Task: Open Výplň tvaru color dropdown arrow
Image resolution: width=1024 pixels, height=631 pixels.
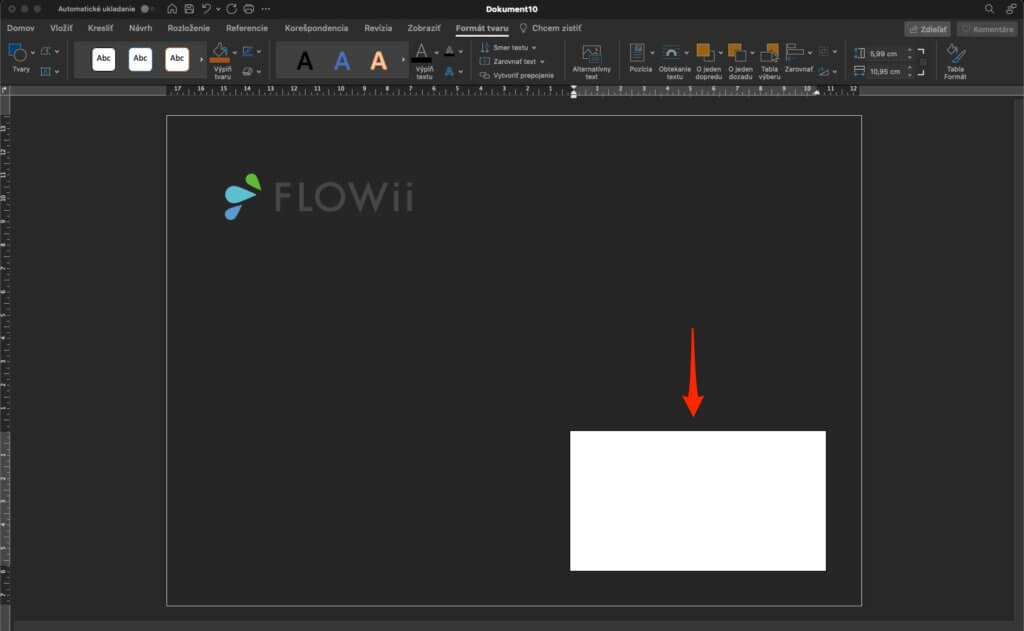Action: (234, 52)
